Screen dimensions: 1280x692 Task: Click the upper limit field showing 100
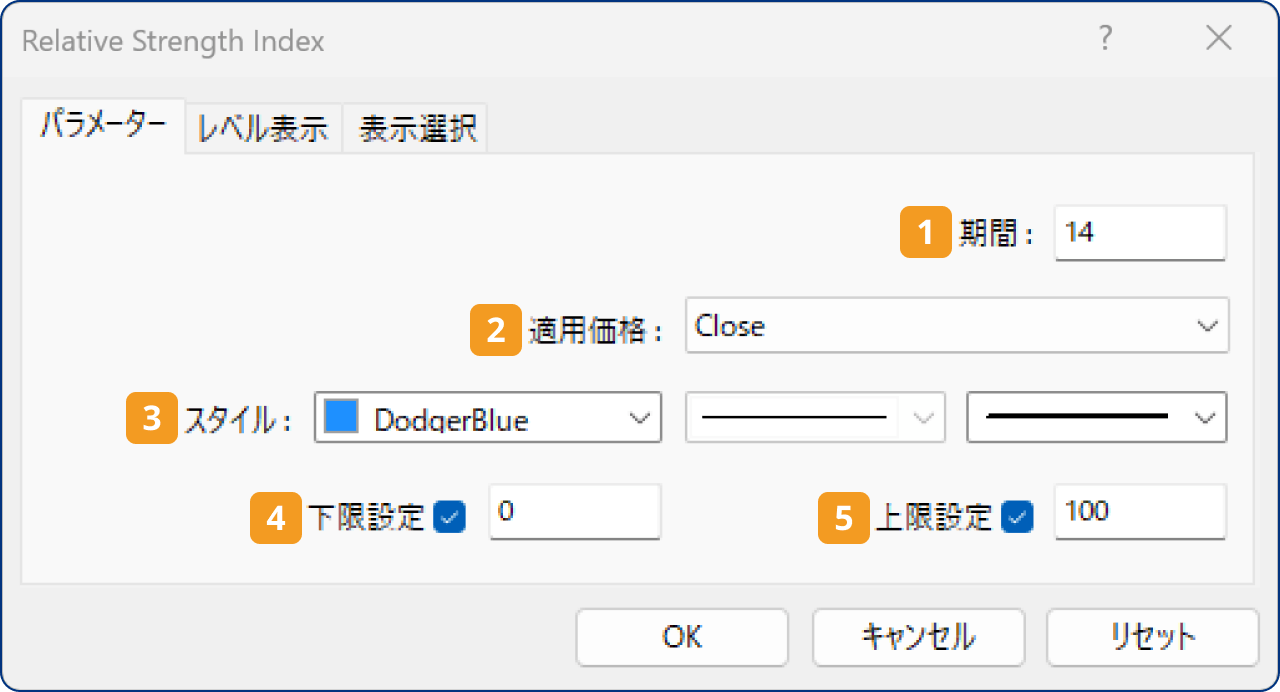click(x=1139, y=511)
